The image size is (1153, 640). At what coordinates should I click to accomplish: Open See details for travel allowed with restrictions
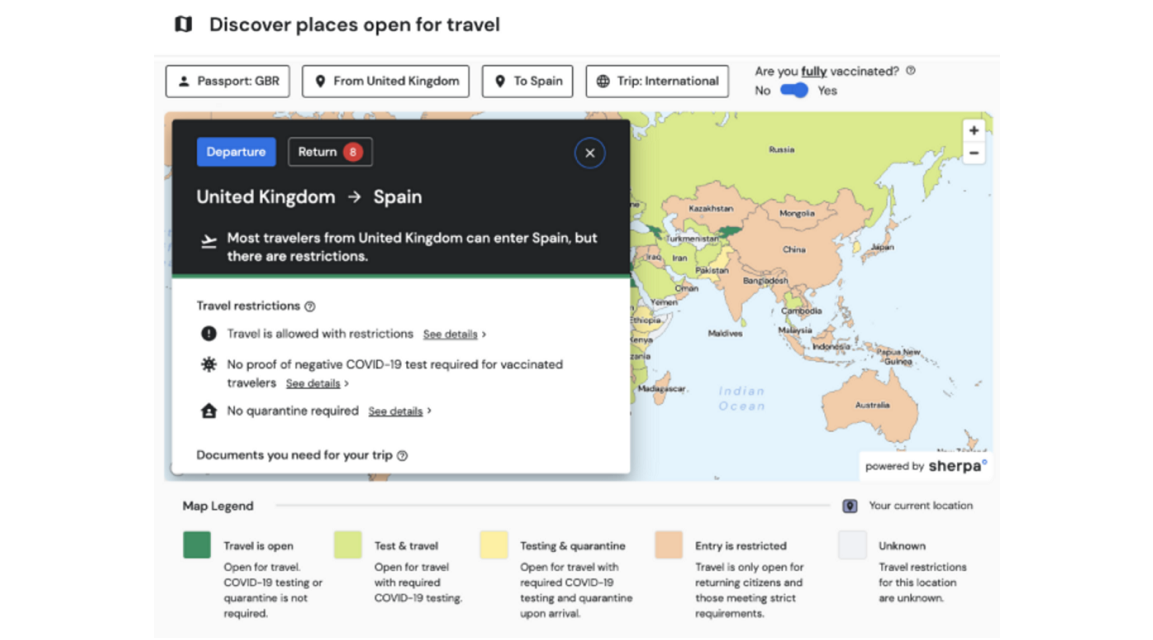click(x=450, y=334)
